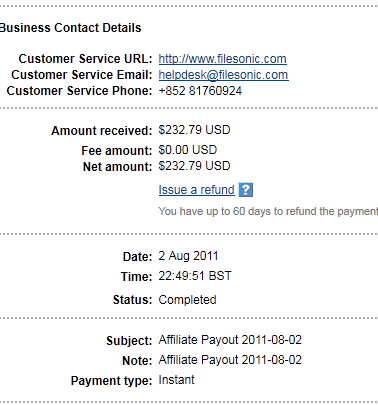Click the Payment type label
Screen dimensions: 378x405
(111, 381)
